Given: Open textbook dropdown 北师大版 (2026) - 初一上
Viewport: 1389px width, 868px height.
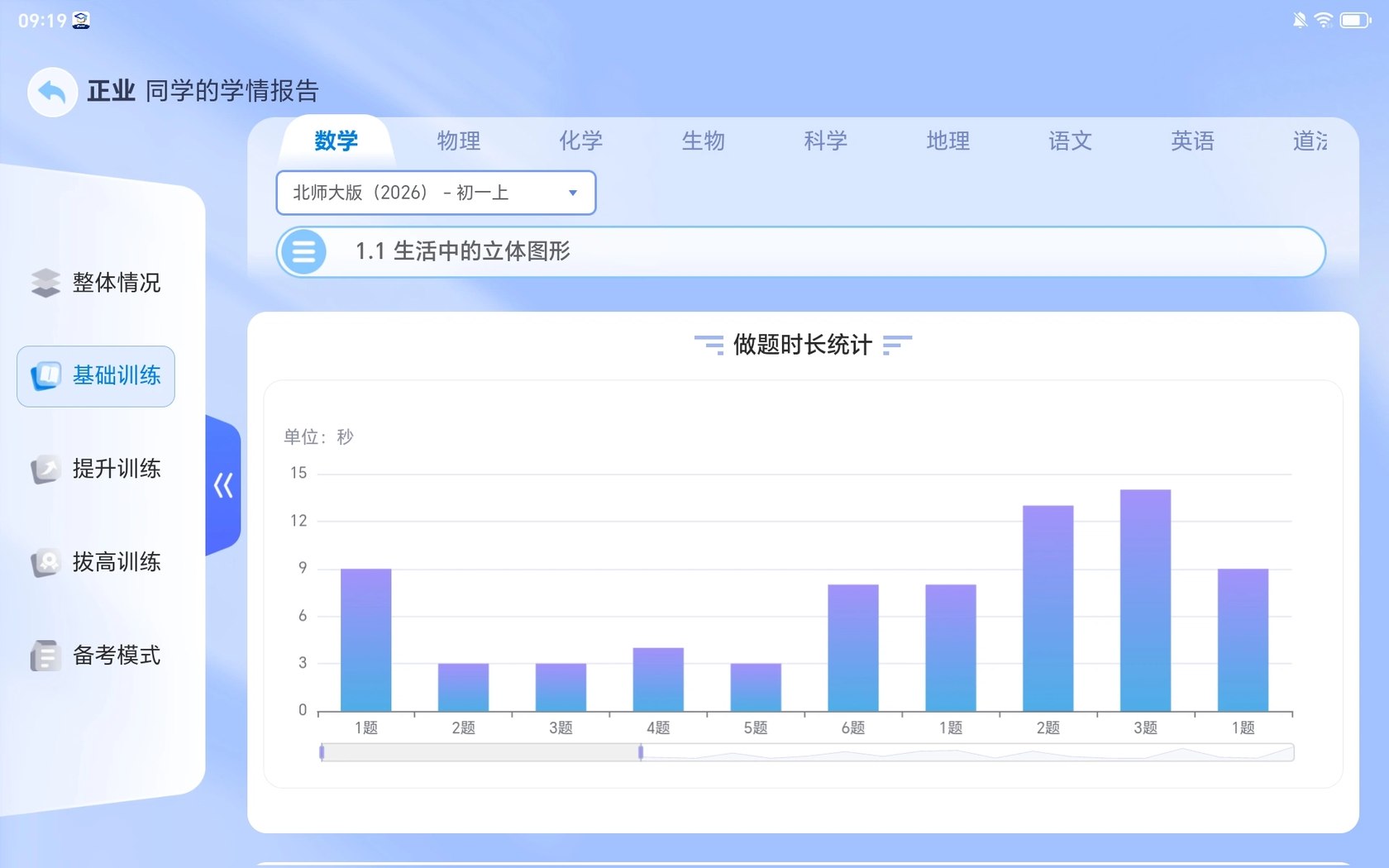Looking at the screenshot, I should [436, 193].
